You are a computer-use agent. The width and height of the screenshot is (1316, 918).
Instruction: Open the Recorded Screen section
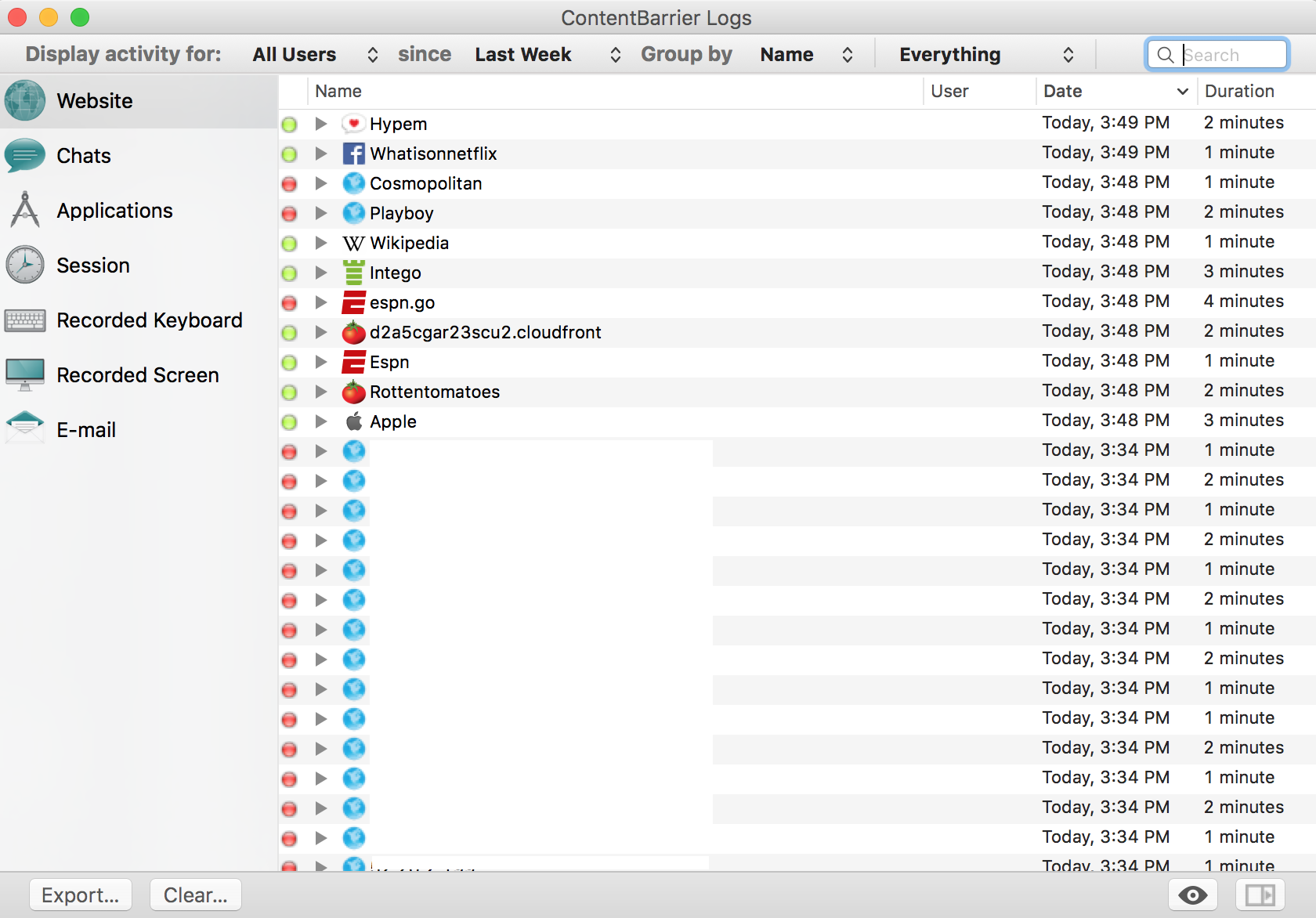tap(139, 375)
